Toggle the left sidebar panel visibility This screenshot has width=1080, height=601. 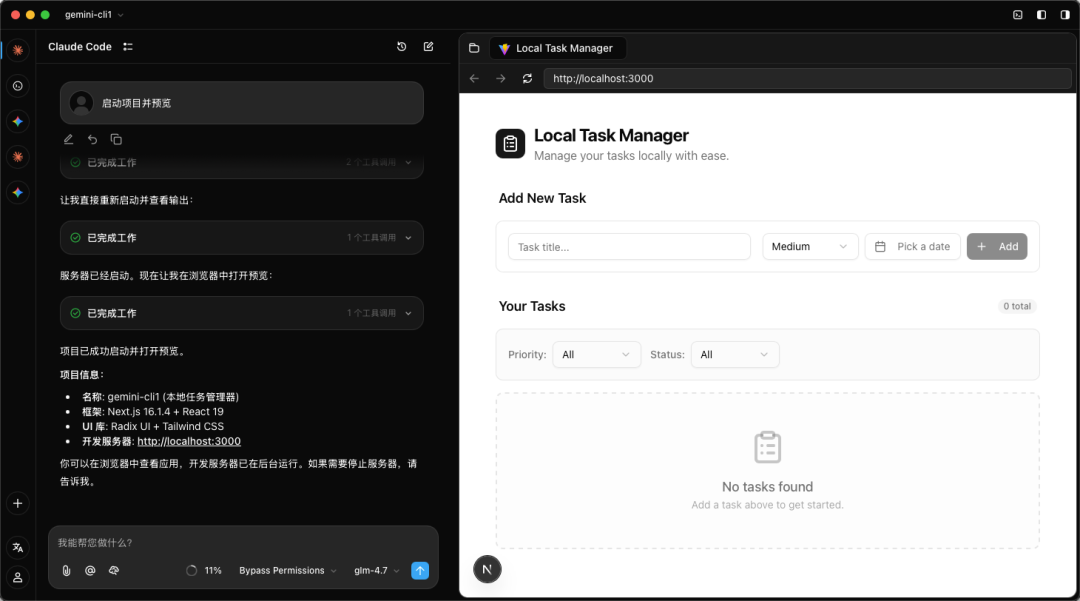coord(1041,15)
